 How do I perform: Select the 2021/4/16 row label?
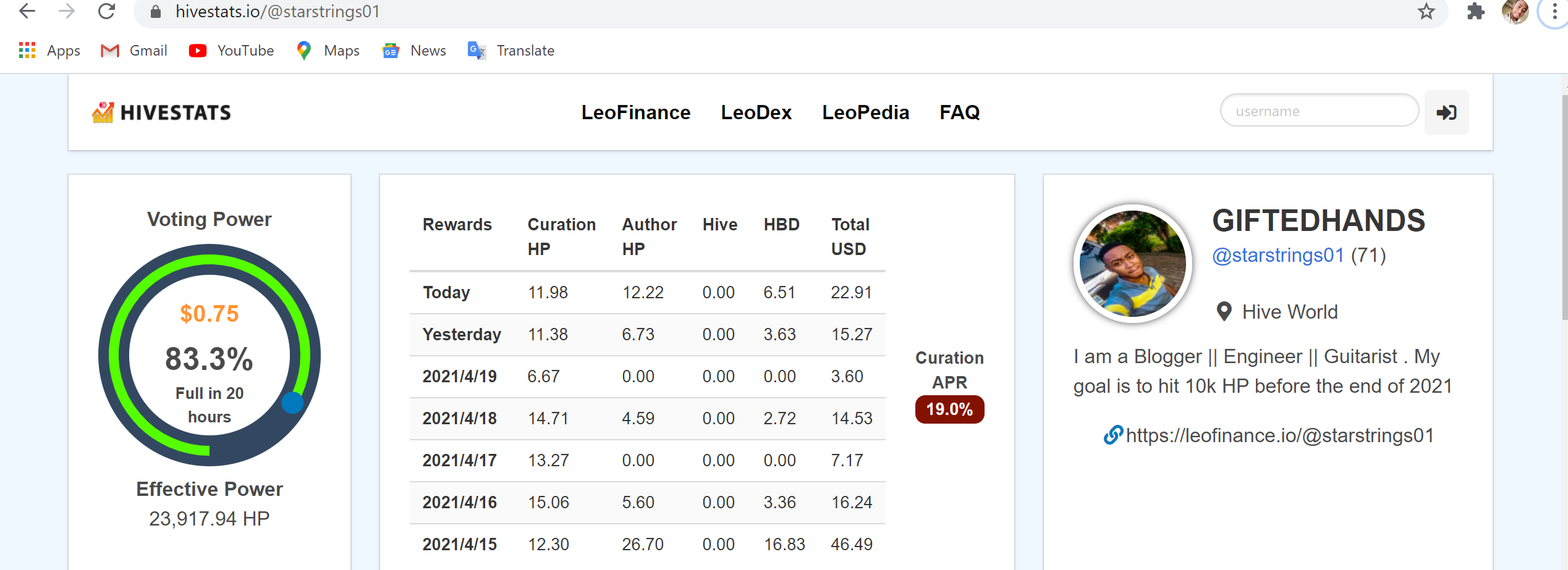(x=460, y=503)
